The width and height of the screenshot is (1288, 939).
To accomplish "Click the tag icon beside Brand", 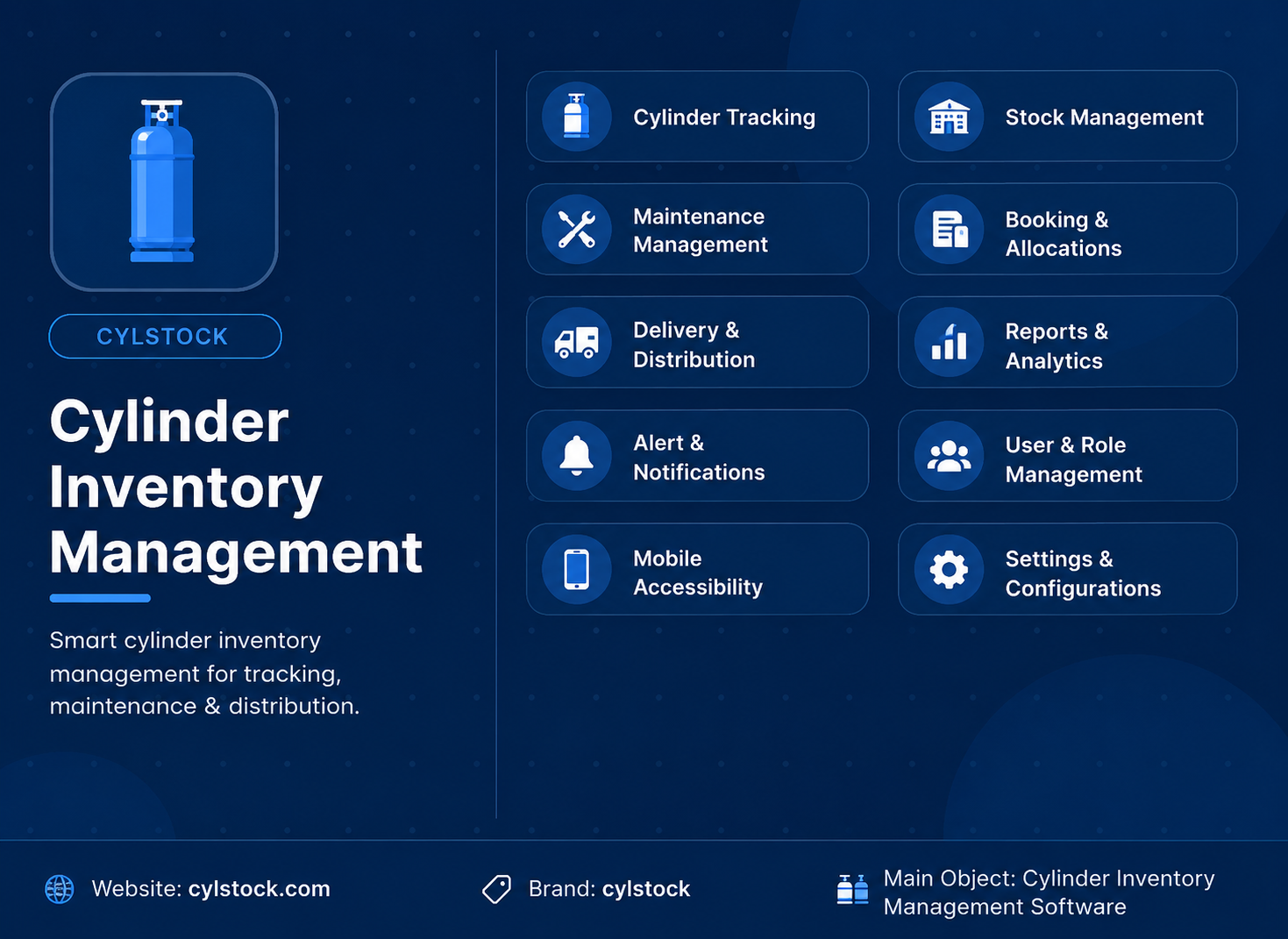I will [496, 889].
